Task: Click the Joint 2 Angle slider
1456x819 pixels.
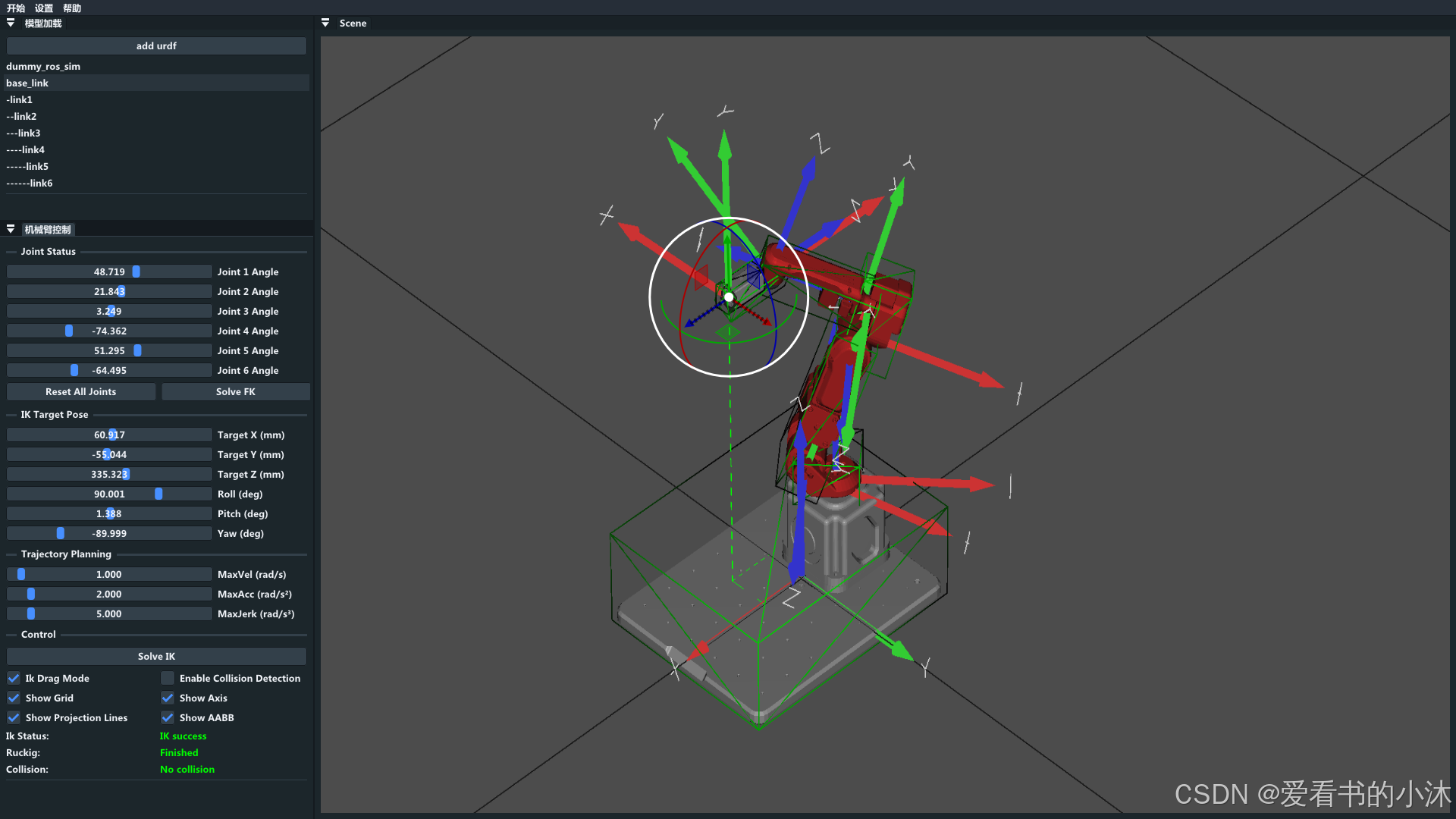Action: 109,291
